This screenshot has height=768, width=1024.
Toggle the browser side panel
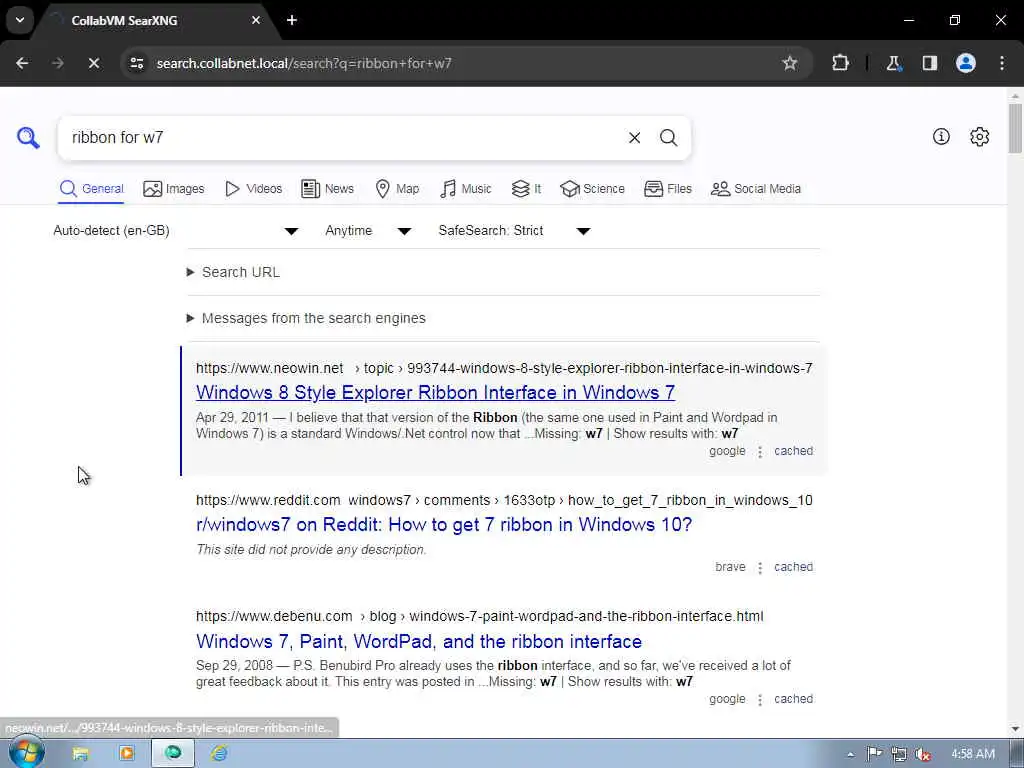click(x=929, y=63)
